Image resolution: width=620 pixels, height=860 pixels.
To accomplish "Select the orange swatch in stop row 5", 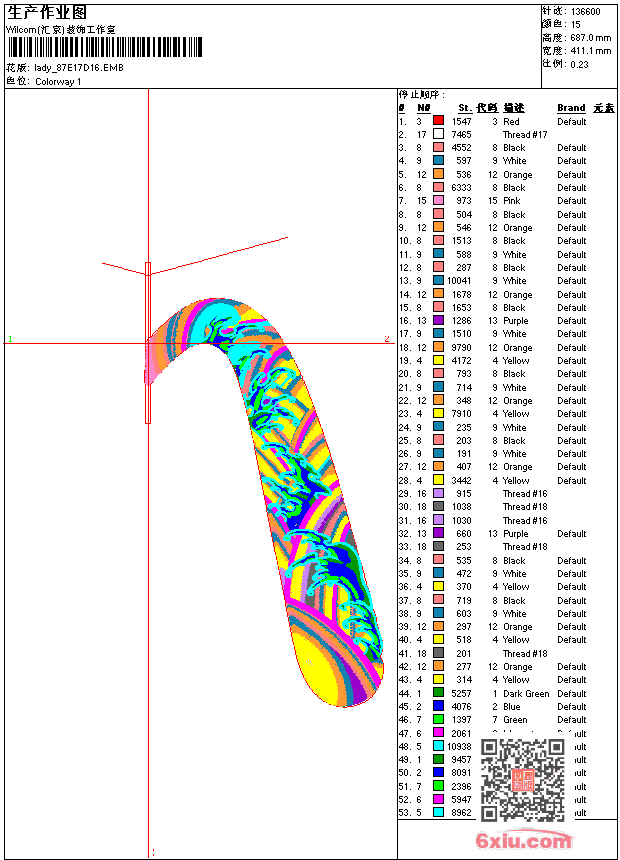I will click(438, 174).
